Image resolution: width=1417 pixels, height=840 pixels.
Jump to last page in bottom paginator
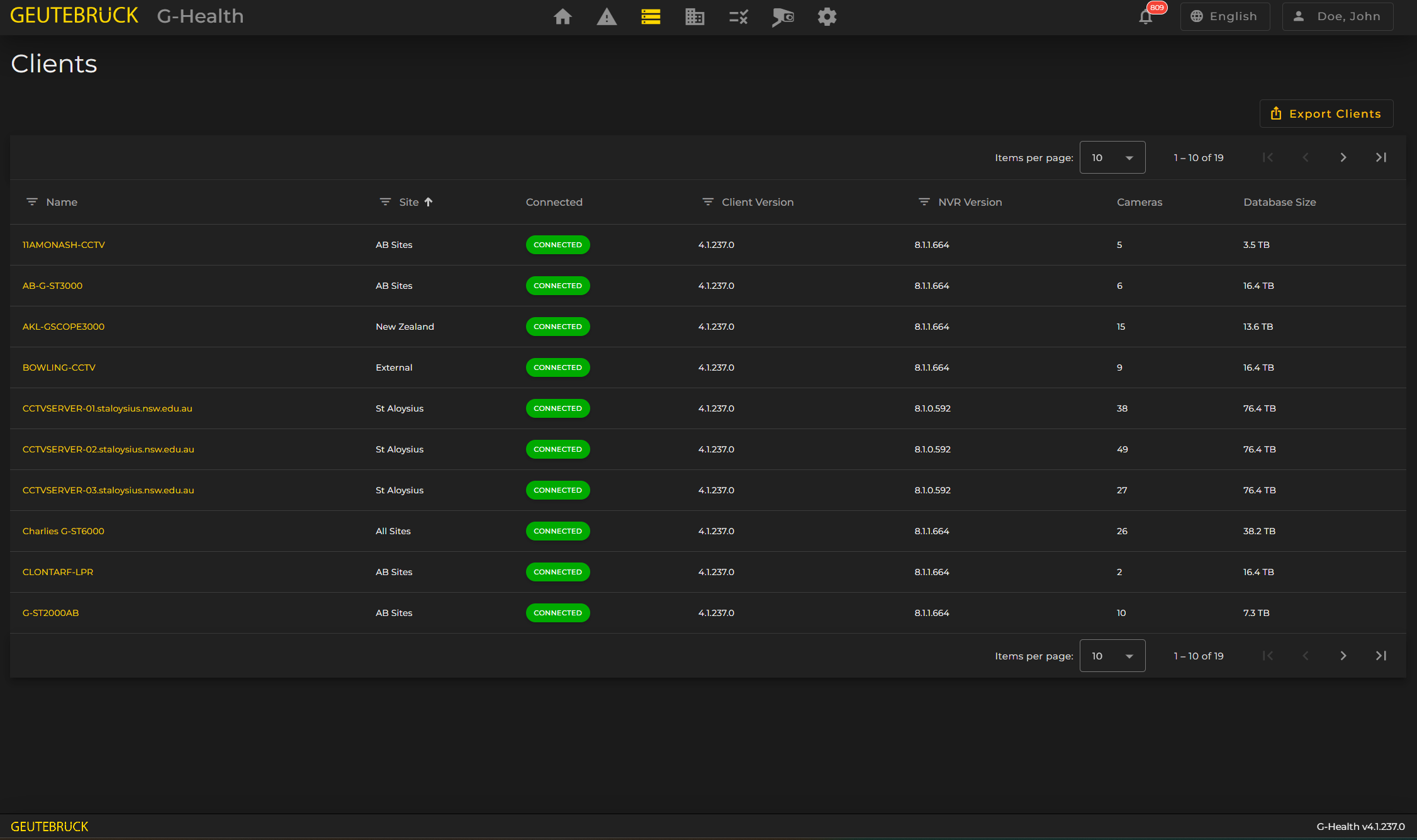click(x=1381, y=656)
